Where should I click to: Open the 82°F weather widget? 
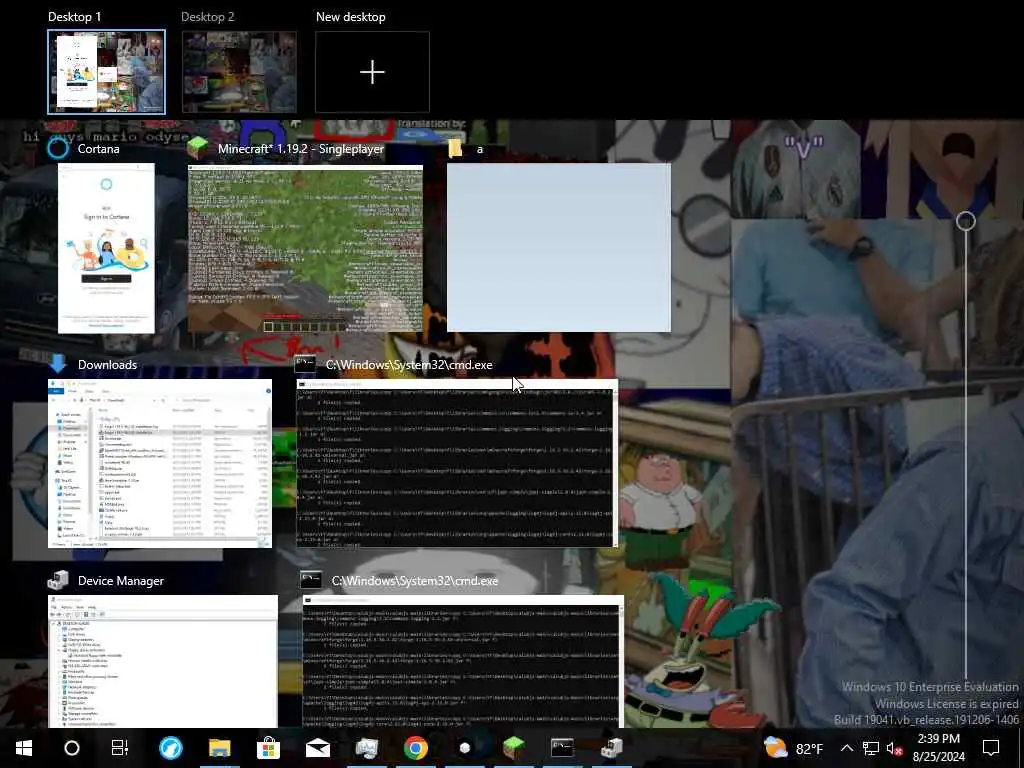coord(794,748)
